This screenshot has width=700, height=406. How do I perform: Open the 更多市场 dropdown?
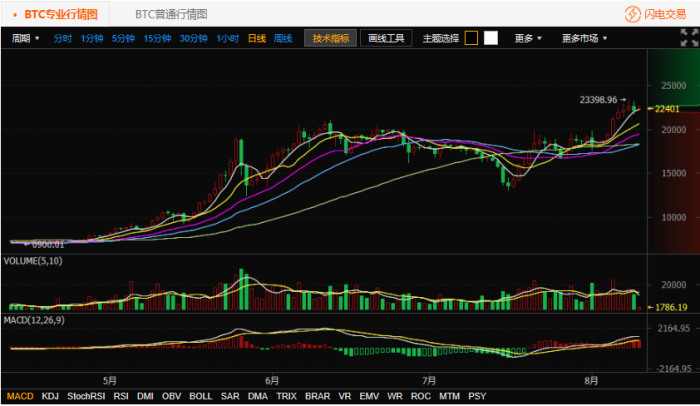point(585,38)
